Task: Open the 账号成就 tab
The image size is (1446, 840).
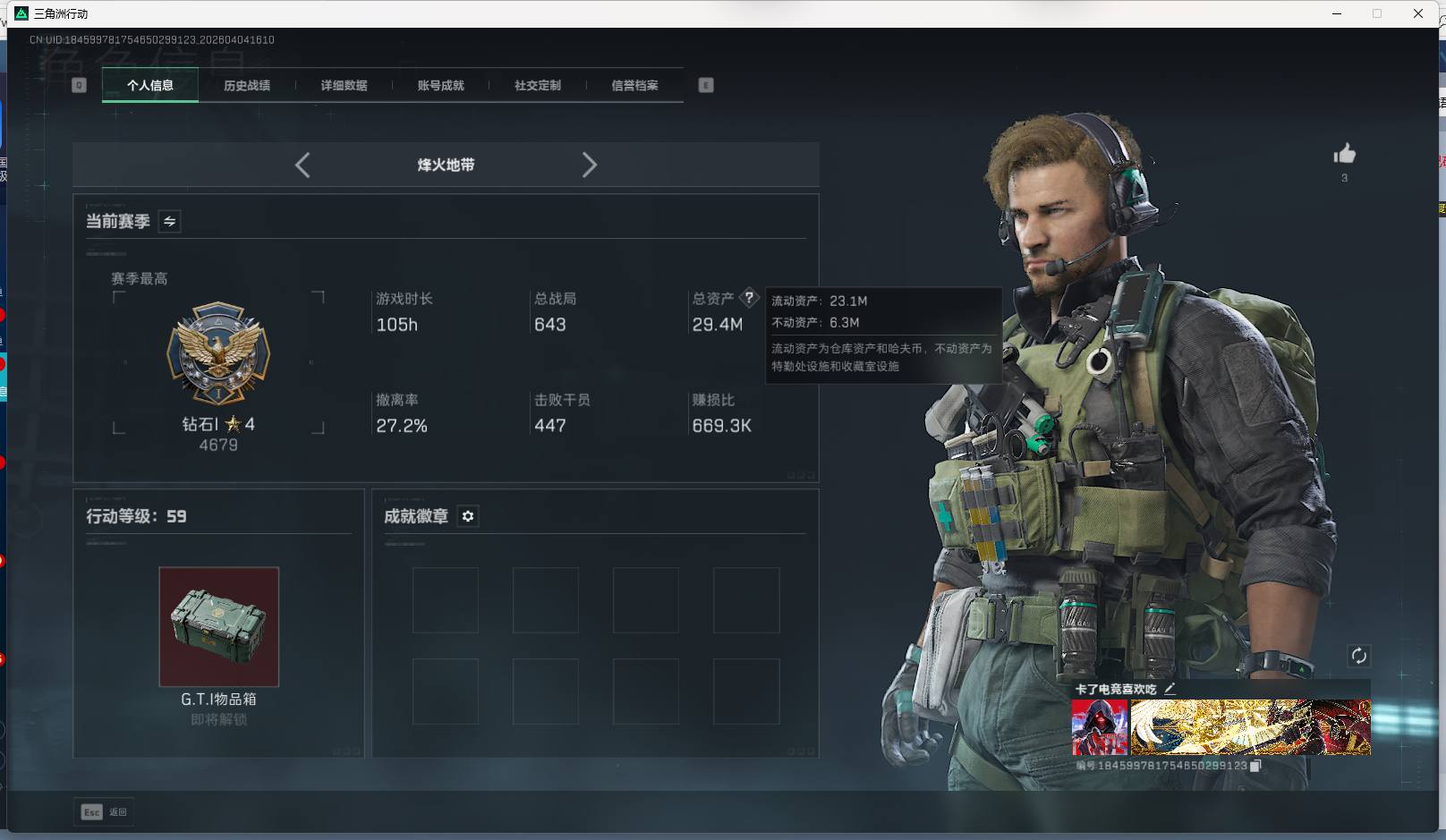Action: [440, 85]
